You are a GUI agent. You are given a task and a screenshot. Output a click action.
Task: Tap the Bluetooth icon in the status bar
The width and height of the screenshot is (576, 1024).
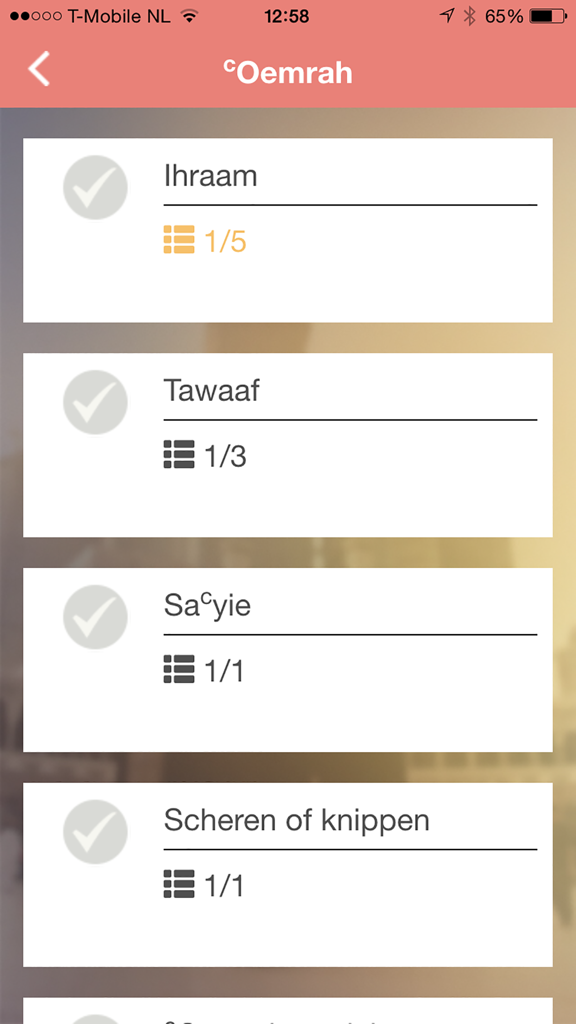(x=468, y=15)
